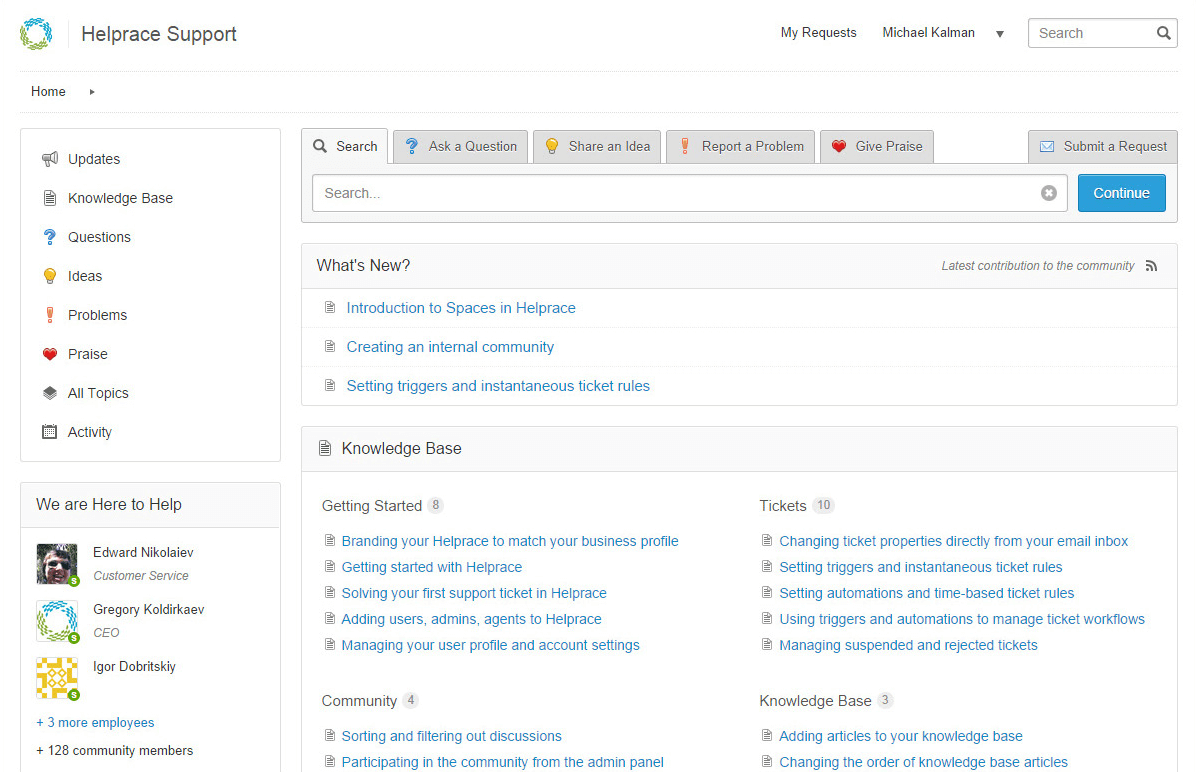Clear the search field with the X icon
Viewport: 1197px width, 772px height.
click(1049, 193)
